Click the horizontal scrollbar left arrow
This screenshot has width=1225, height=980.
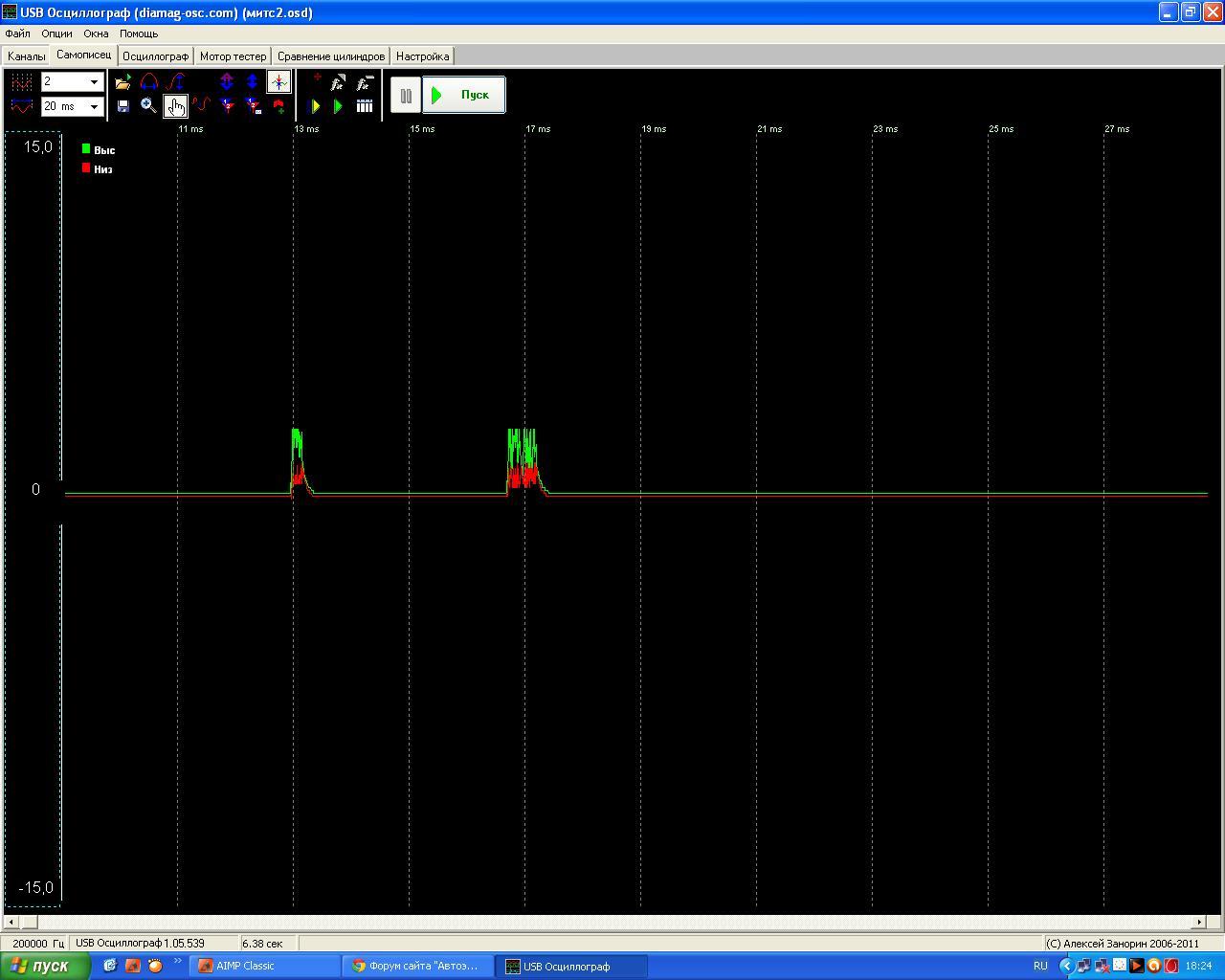coord(10,923)
